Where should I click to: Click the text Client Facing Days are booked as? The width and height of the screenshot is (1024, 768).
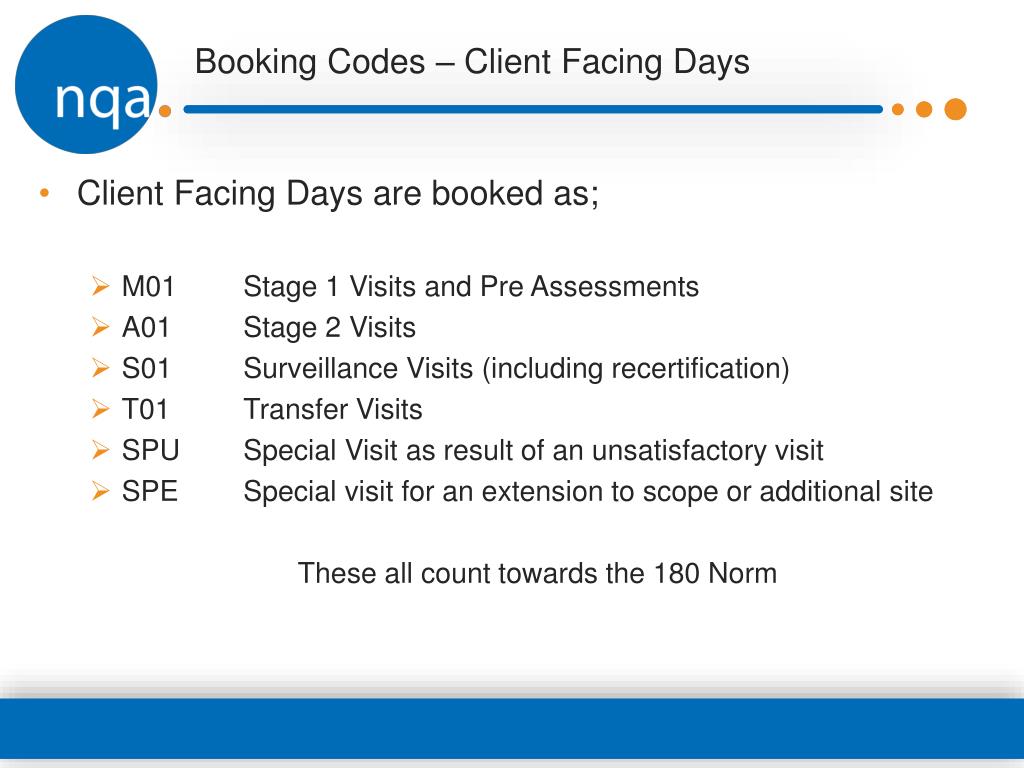pos(338,193)
